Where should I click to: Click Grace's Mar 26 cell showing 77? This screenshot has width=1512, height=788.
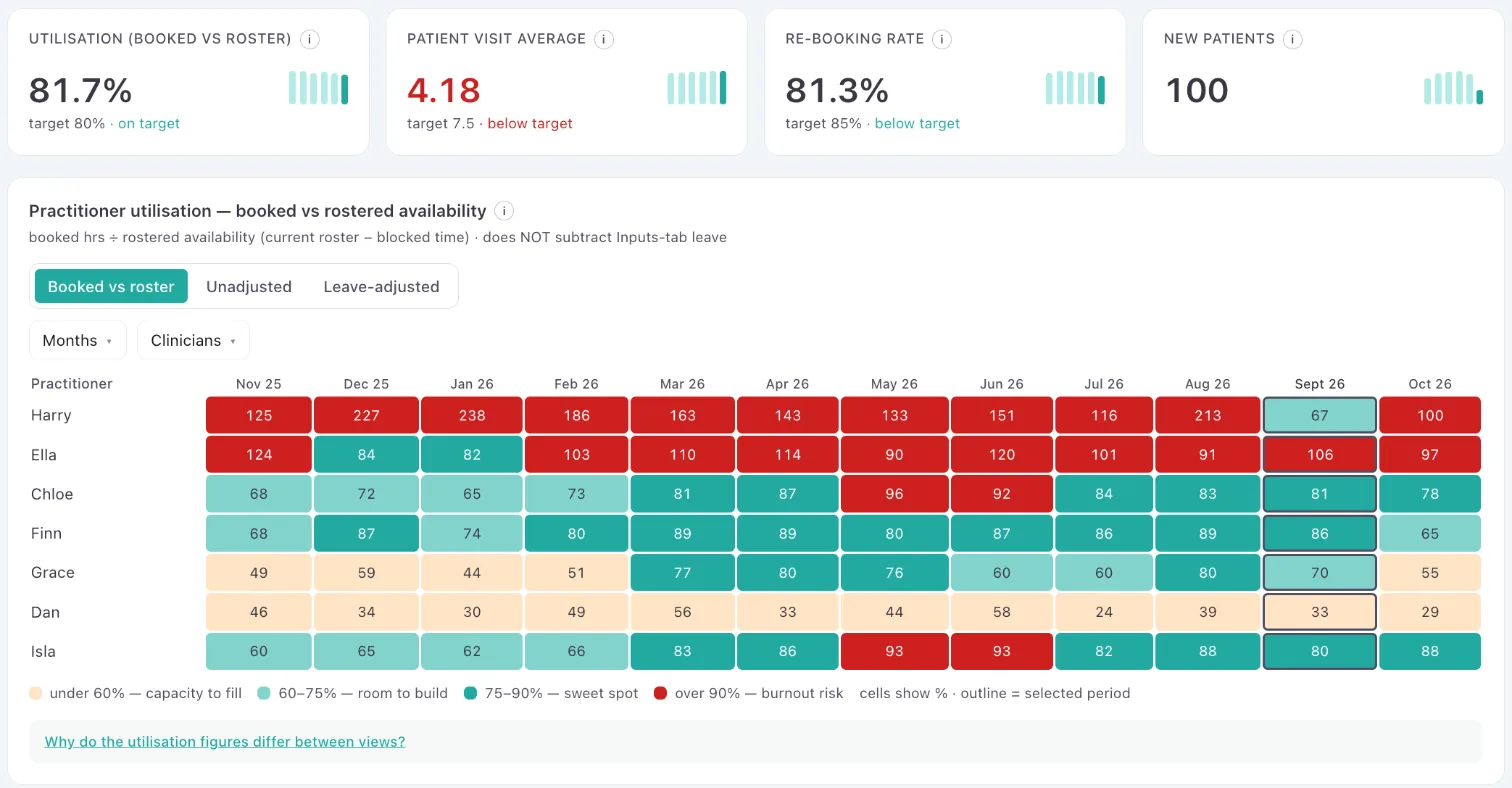click(682, 573)
